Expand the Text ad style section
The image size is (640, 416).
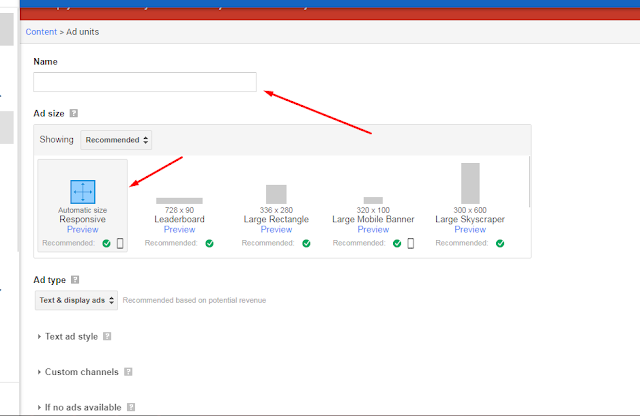click(x=68, y=336)
